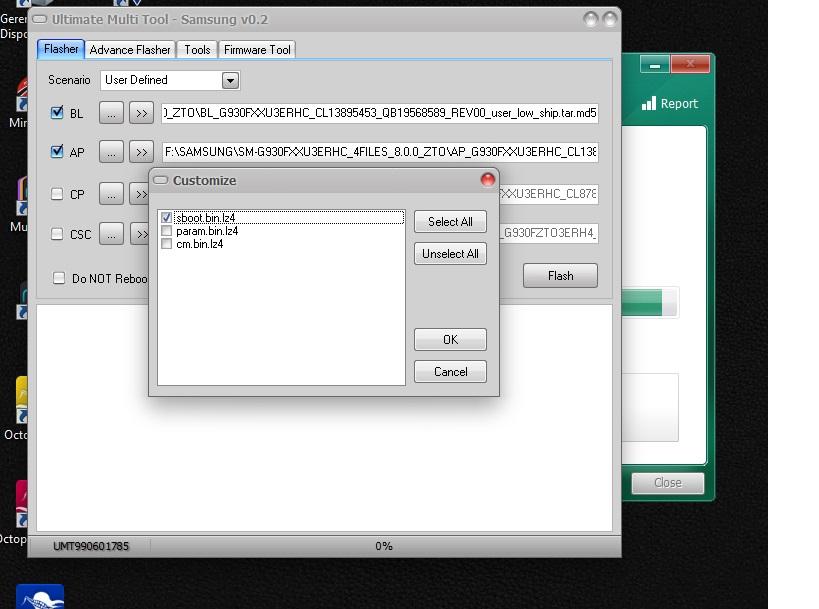Click the CP file path field
Screen dimensions: 819x609
[x=549, y=194]
